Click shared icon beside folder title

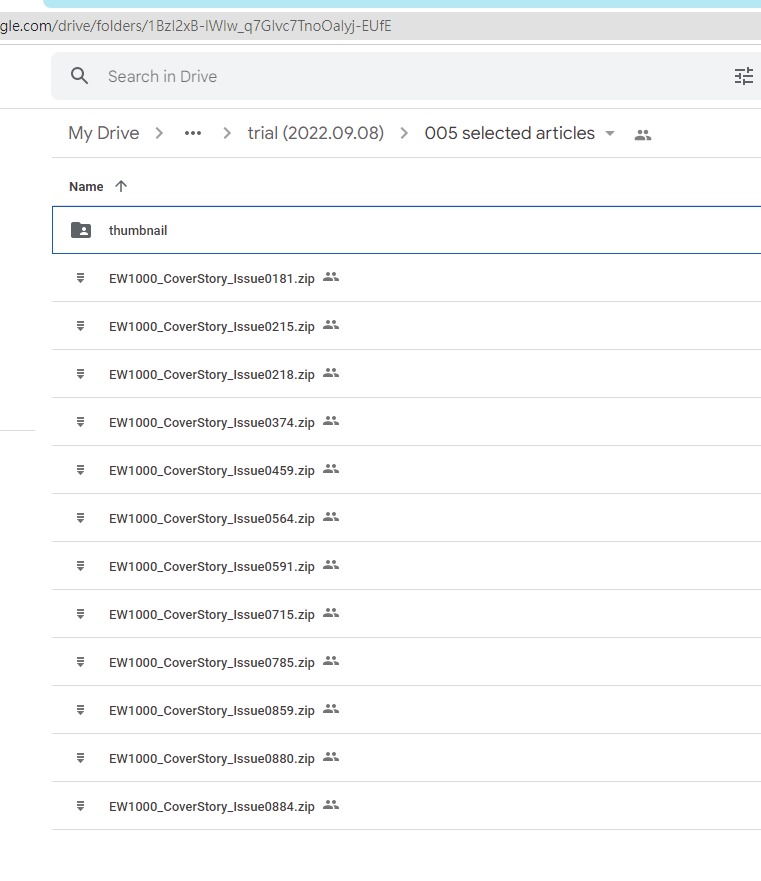click(643, 134)
